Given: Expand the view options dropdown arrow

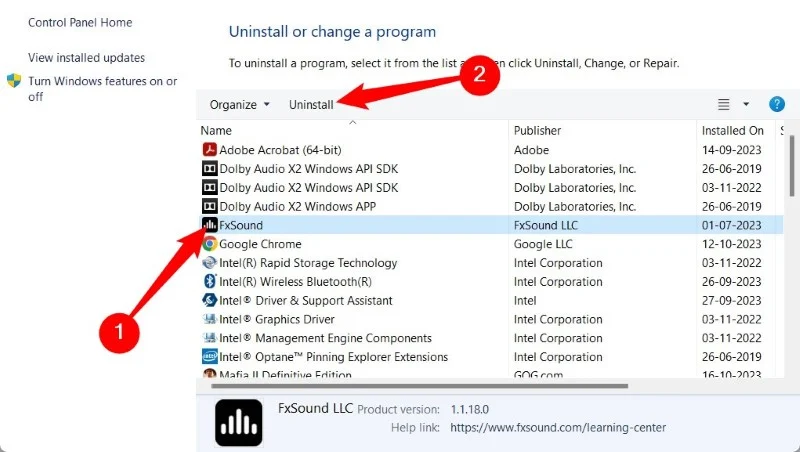Looking at the screenshot, I should (746, 104).
